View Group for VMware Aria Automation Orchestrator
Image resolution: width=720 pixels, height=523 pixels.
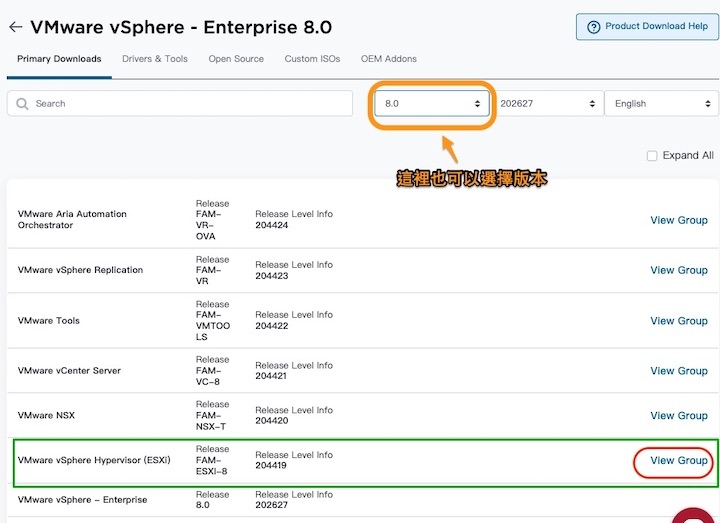679,220
